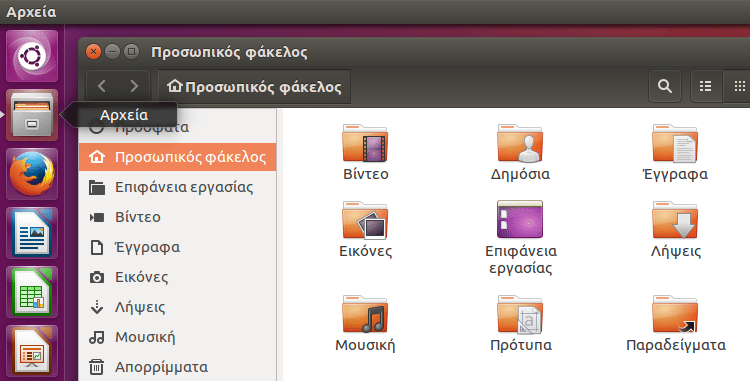Launch LibreOffice Impress from the dock
Screen dimensions: 750x381
click(32, 351)
